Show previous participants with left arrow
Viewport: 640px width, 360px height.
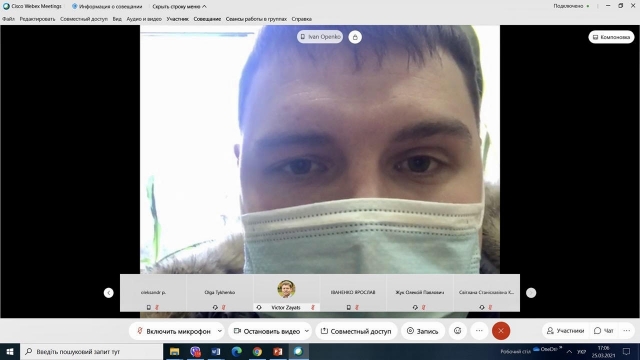pos(109,293)
